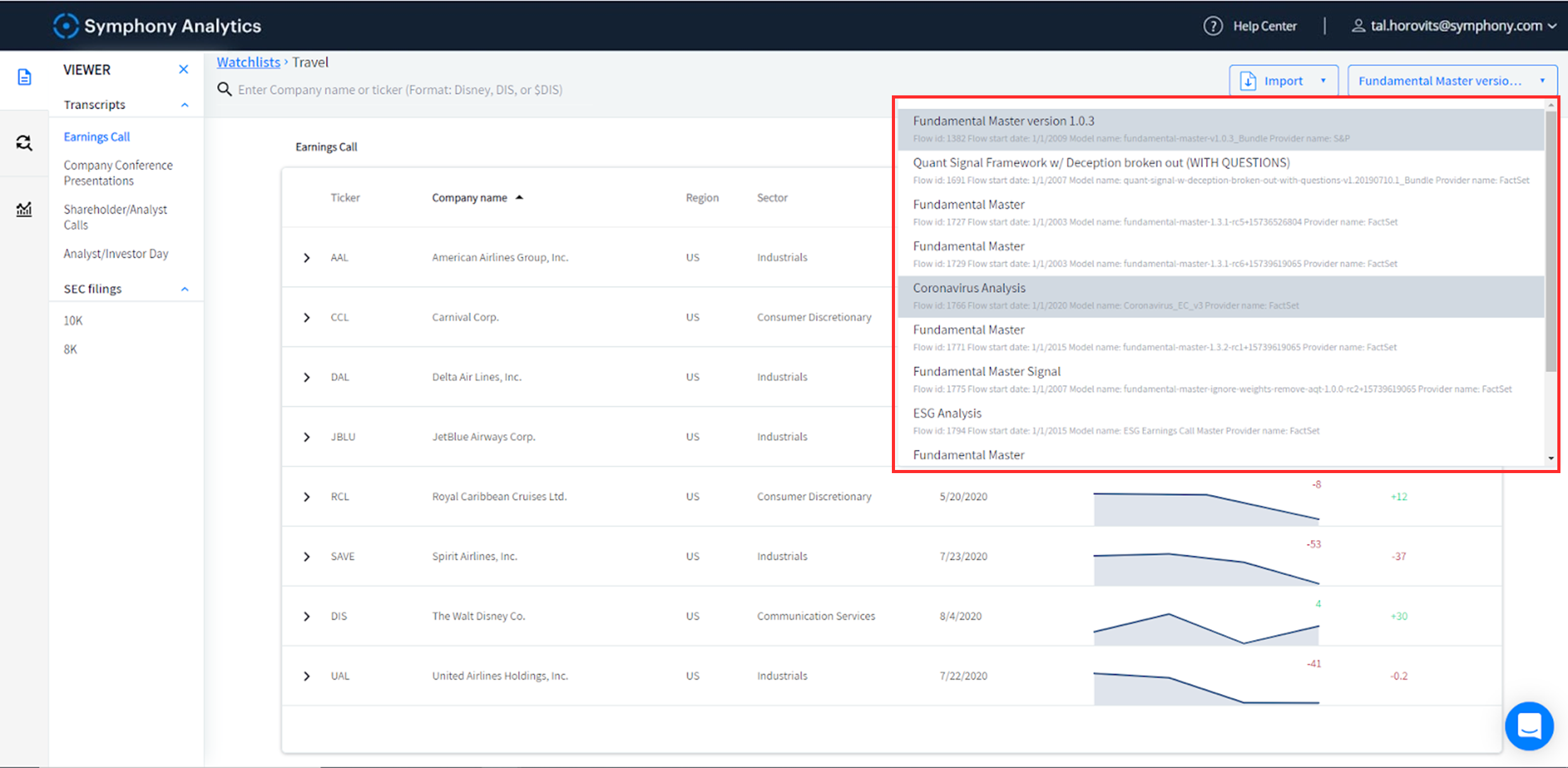Expand the UAL United Airlines row
This screenshot has height=768, width=1568.
(x=307, y=676)
